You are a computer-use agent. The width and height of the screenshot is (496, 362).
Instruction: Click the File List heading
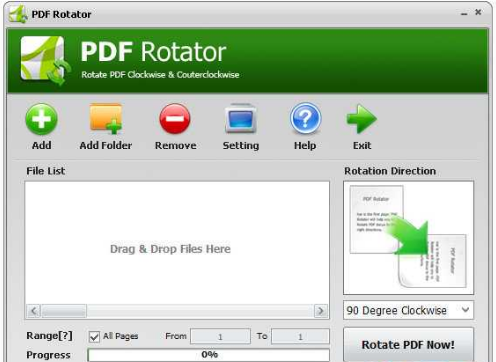(46, 171)
